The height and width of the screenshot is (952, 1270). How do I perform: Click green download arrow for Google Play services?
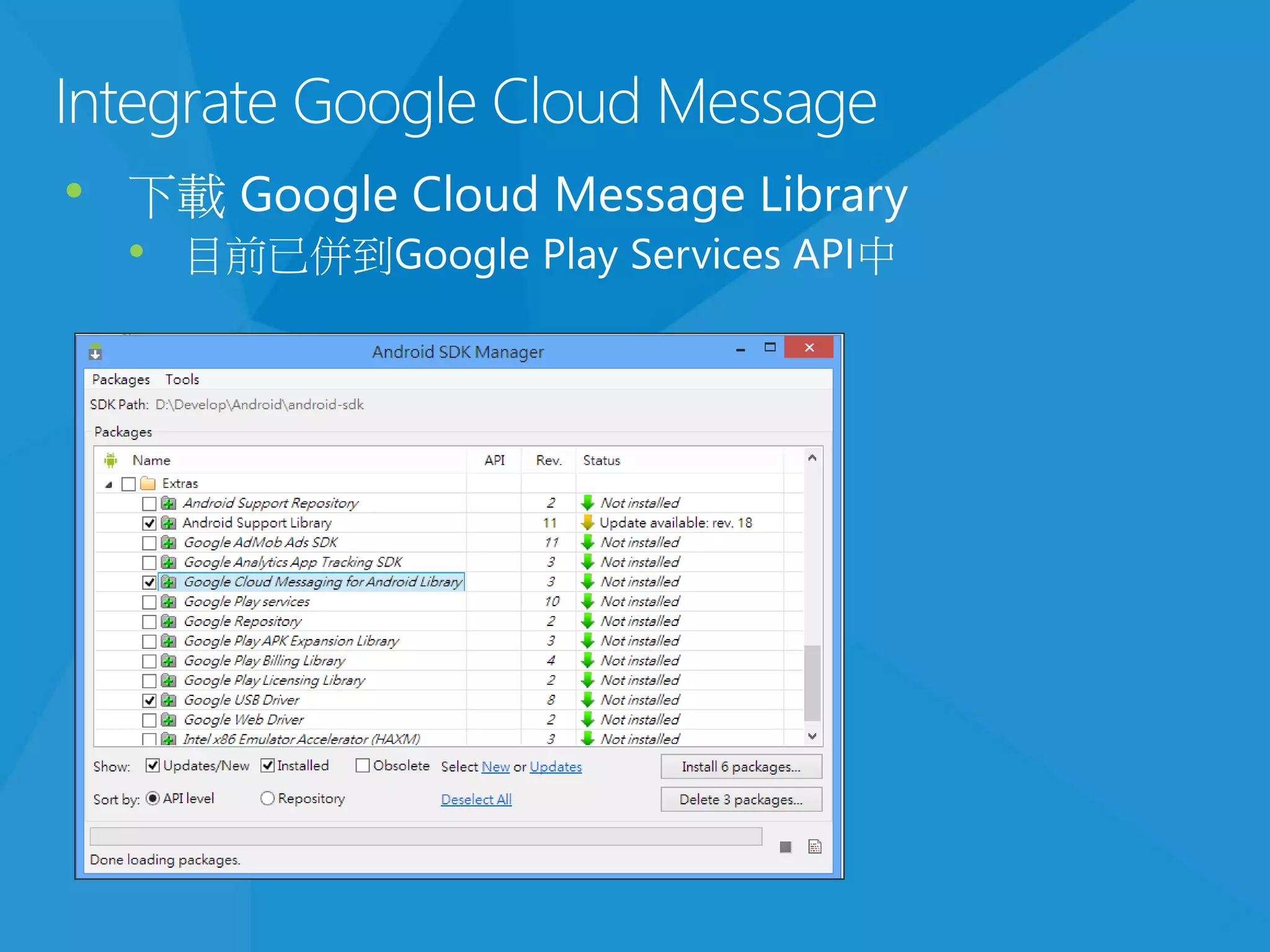click(588, 601)
